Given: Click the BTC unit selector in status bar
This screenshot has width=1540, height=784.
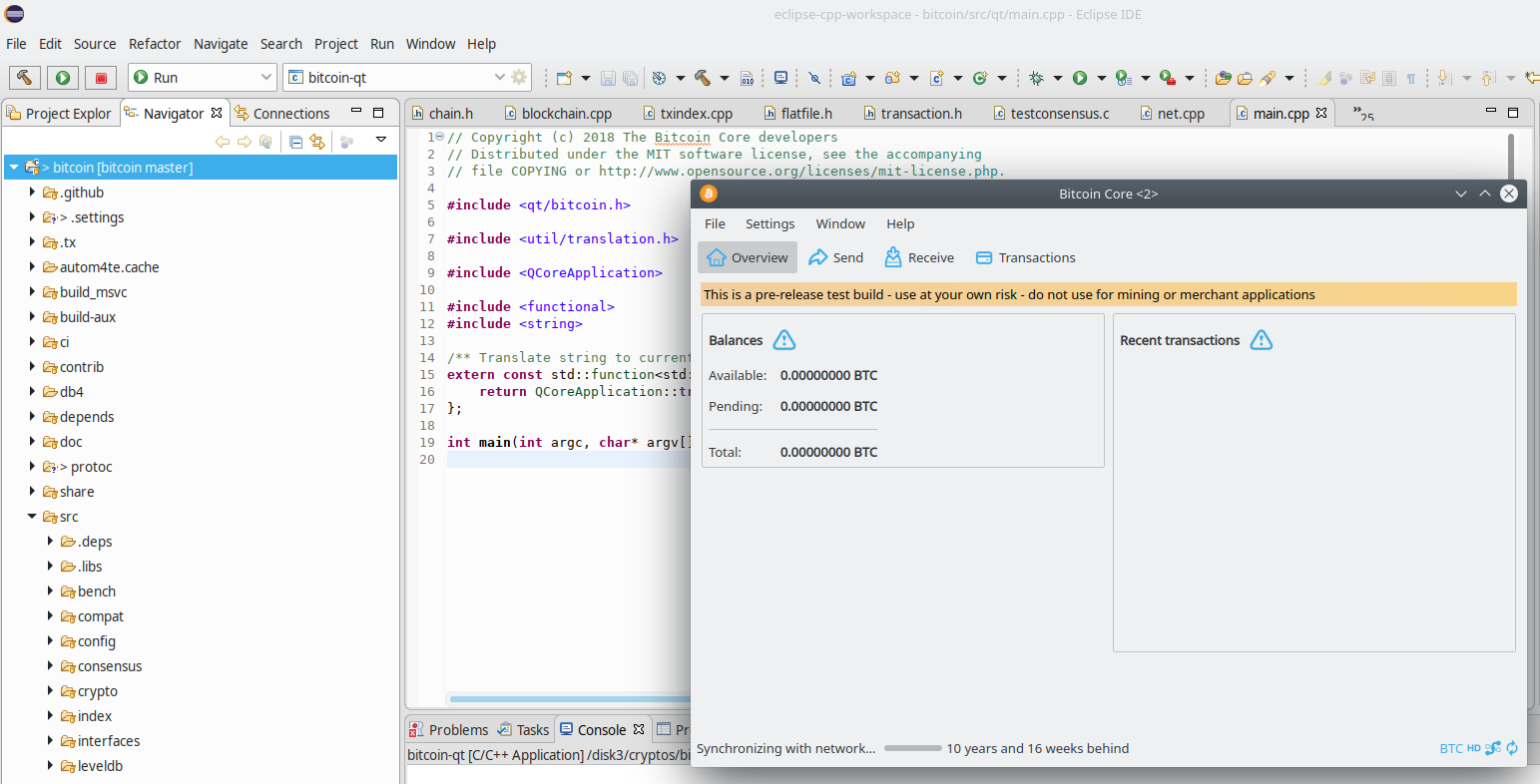Looking at the screenshot, I should click(x=1451, y=748).
